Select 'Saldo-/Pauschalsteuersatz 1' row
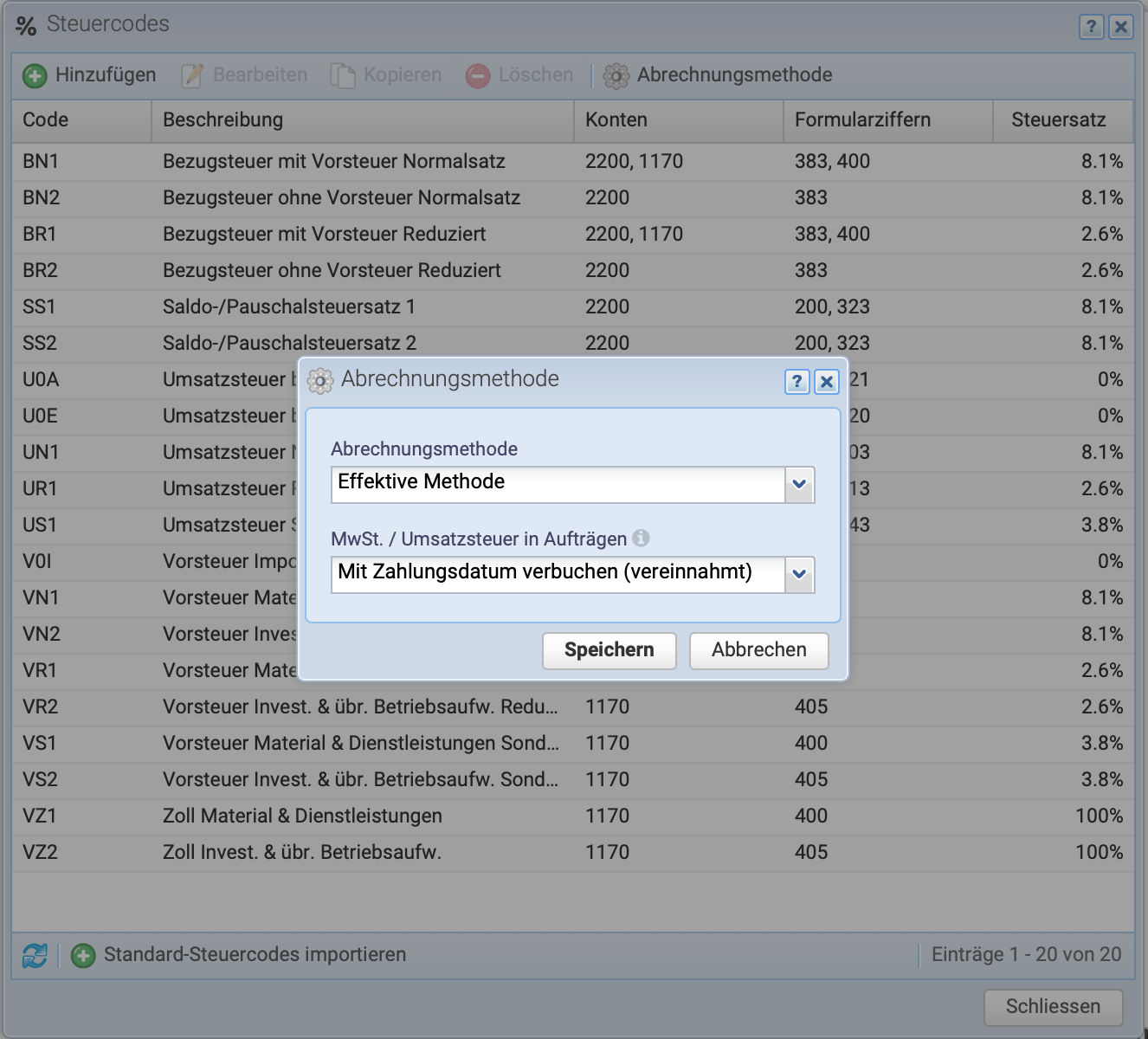The height and width of the screenshot is (1039, 1148). pos(573,307)
